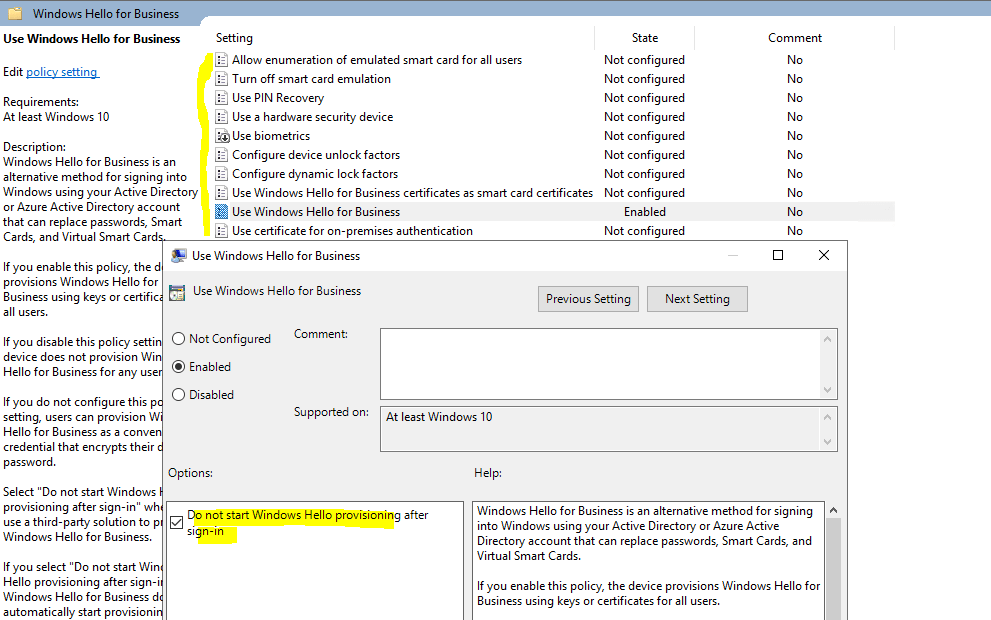Click inside the Comment text box
This screenshot has height=620, width=991.
pyautogui.click(x=600, y=363)
